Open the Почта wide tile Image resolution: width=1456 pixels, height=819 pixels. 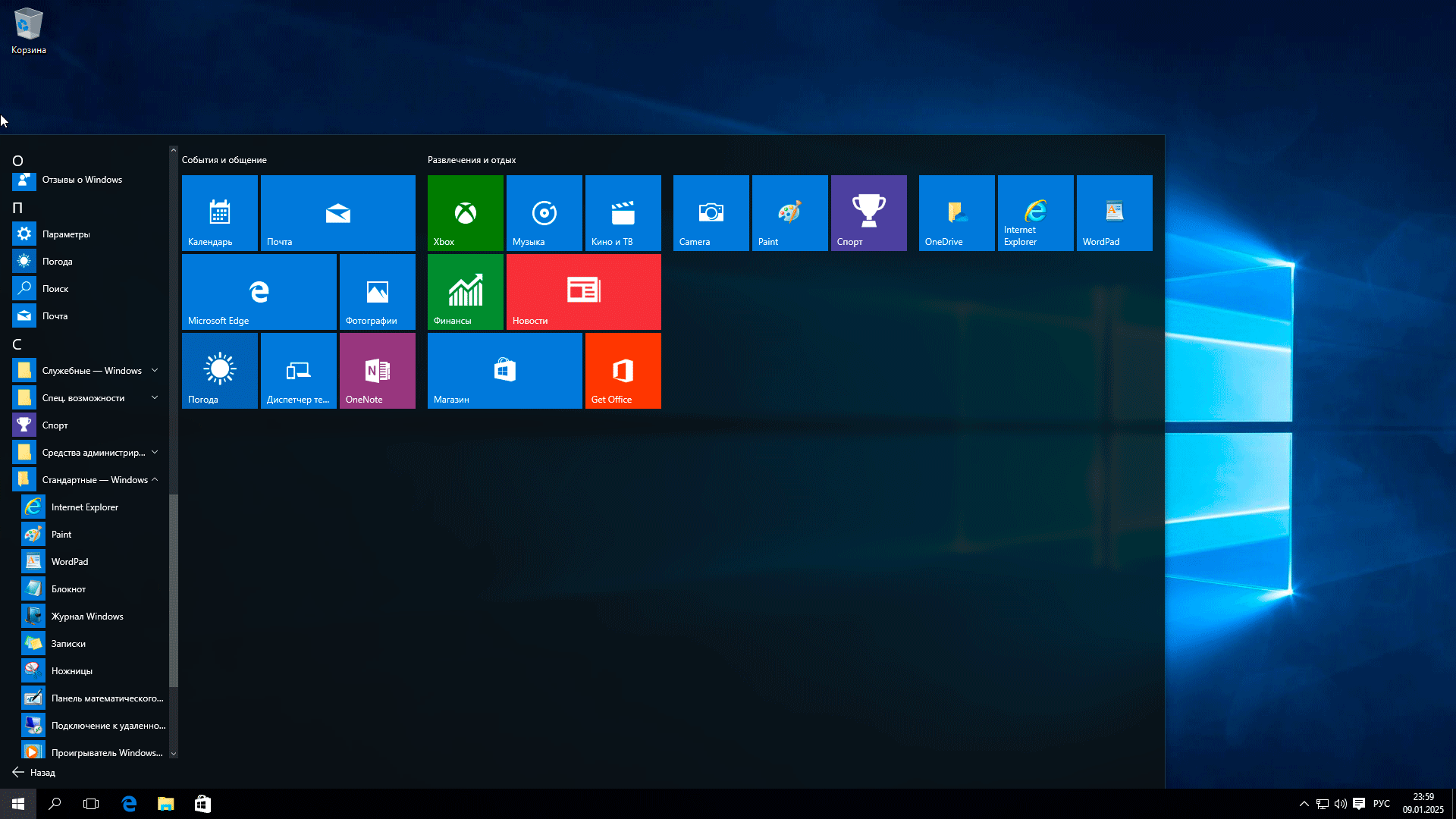(338, 213)
